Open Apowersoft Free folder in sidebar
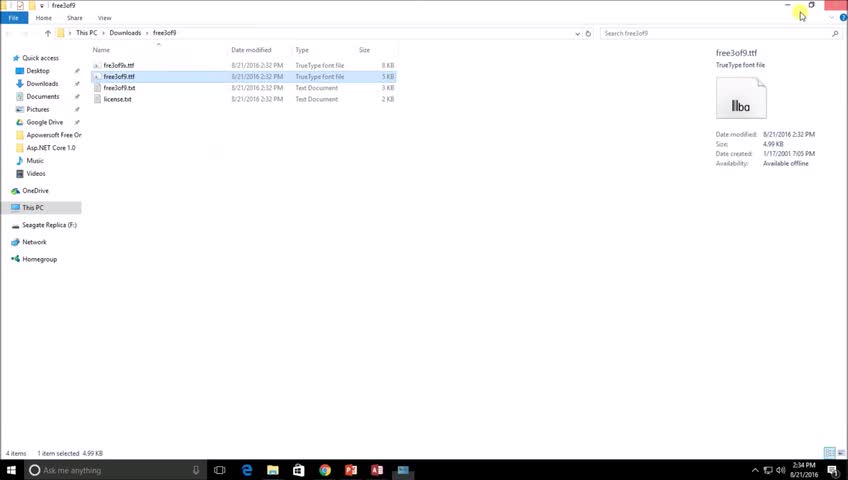 [54, 135]
